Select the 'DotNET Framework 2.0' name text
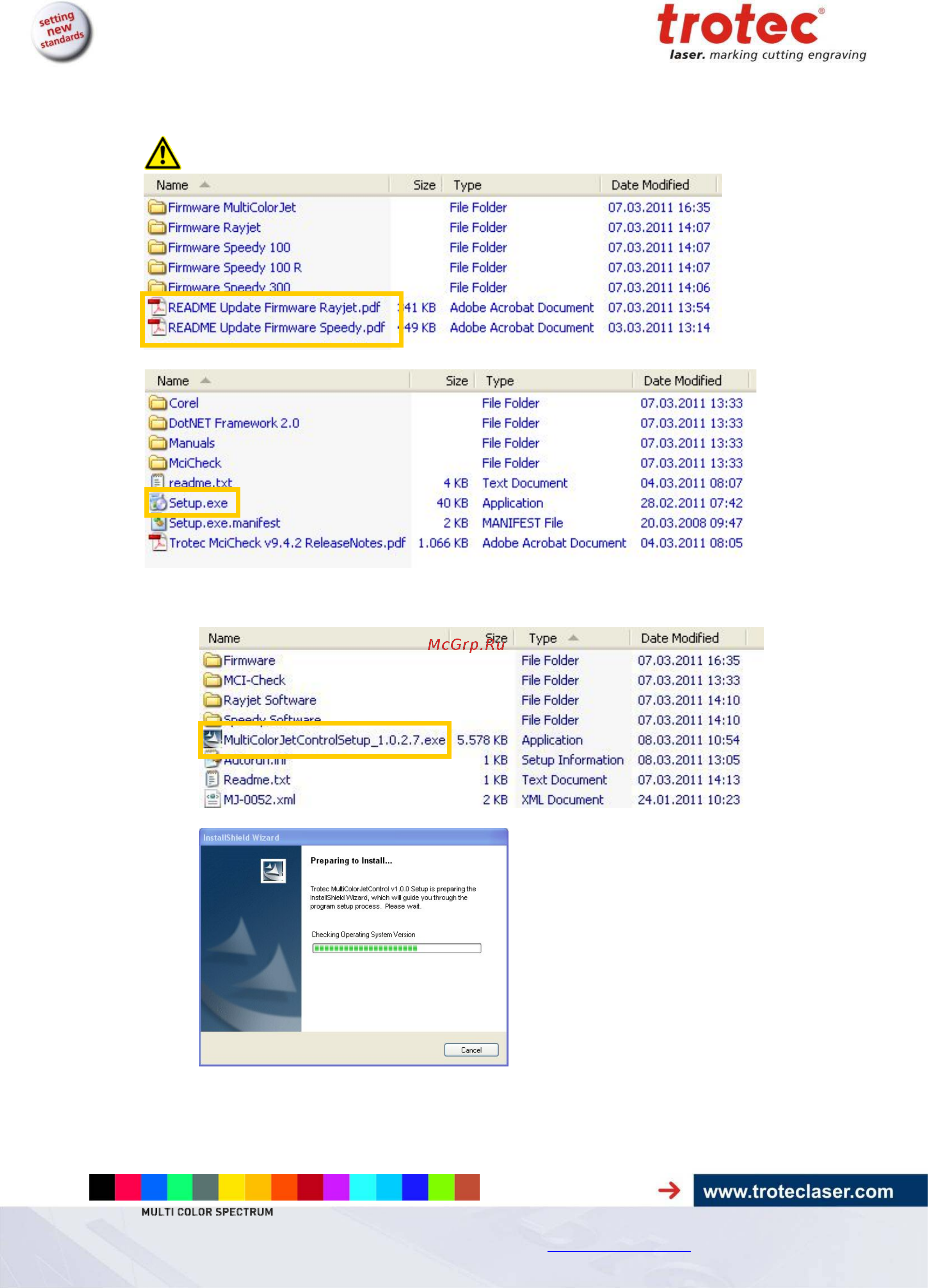 234,423
